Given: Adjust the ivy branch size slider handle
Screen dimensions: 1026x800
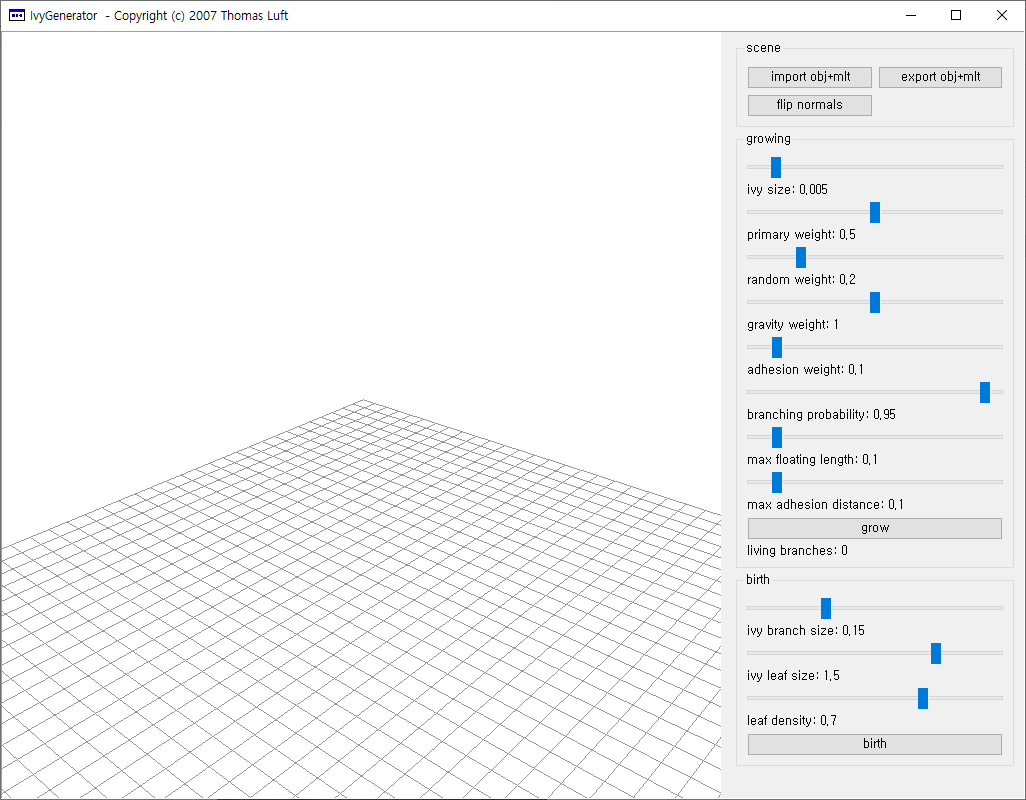Looking at the screenshot, I should (826, 608).
